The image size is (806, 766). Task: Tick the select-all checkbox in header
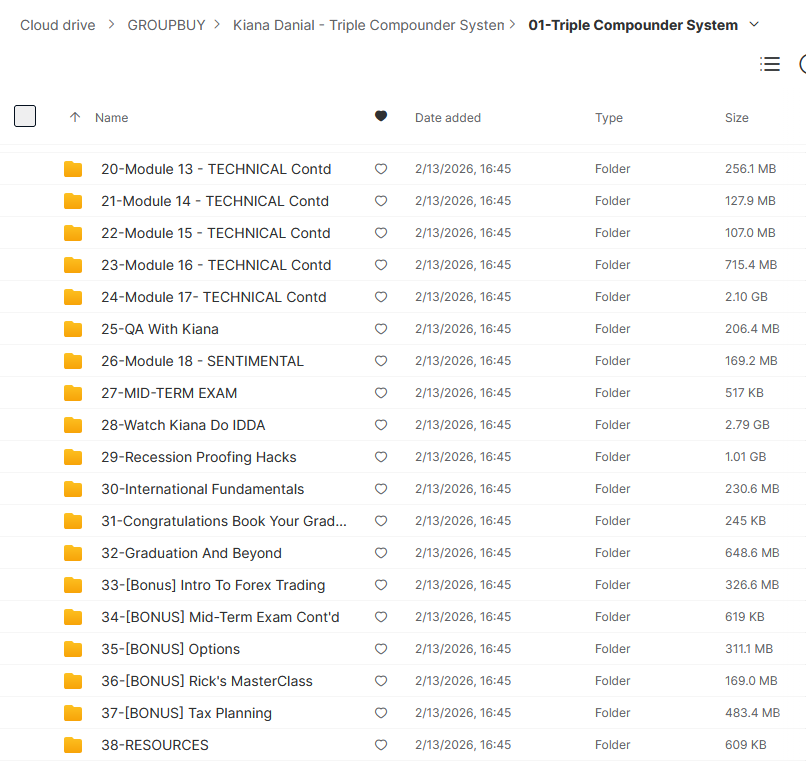25,116
